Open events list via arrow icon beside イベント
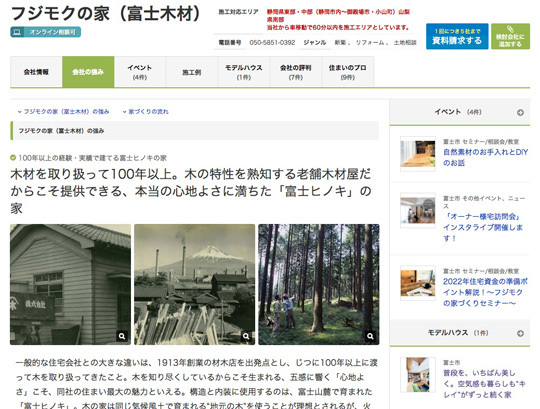Image resolution: width=540 pixels, height=409 pixels. [x=520, y=113]
